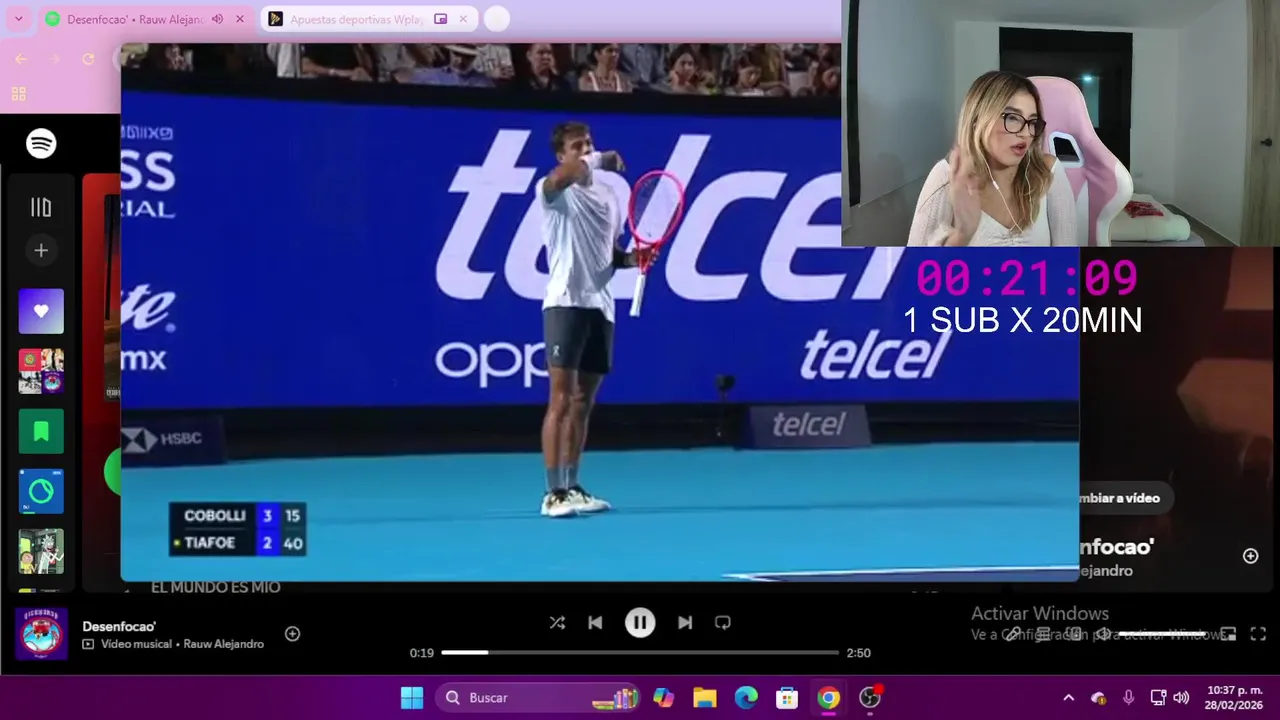Screen dimensions: 1280x720
Task: Close the Desenfocao' browser tab
Action: (x=240, y=19)
